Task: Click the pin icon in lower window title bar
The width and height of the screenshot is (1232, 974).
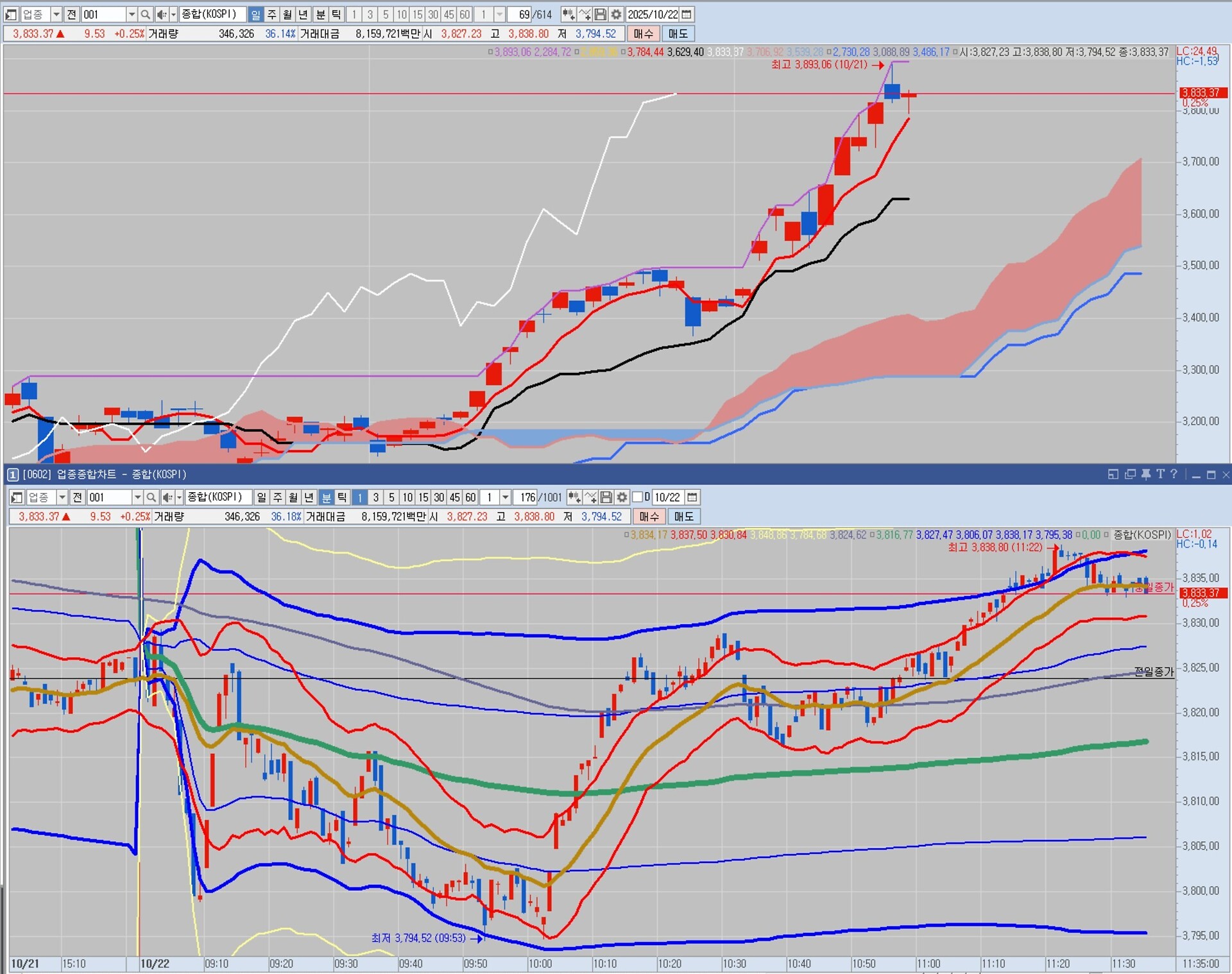Action: tap(1146, 474)
